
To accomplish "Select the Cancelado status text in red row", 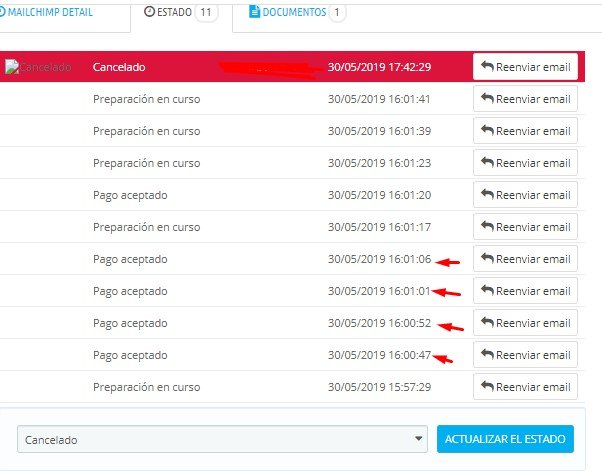I will coord(119,67).
